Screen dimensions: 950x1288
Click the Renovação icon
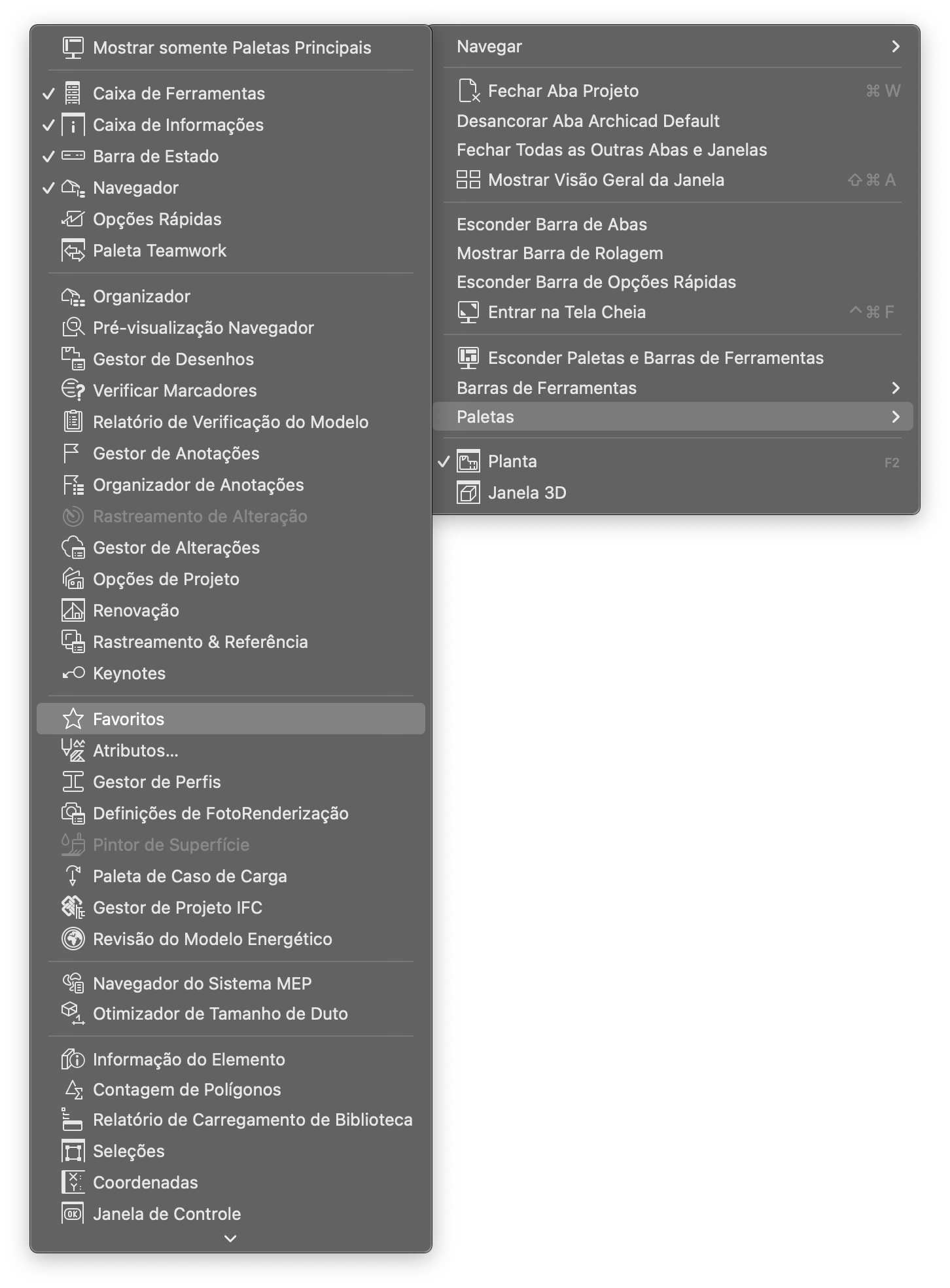[73, 610]
